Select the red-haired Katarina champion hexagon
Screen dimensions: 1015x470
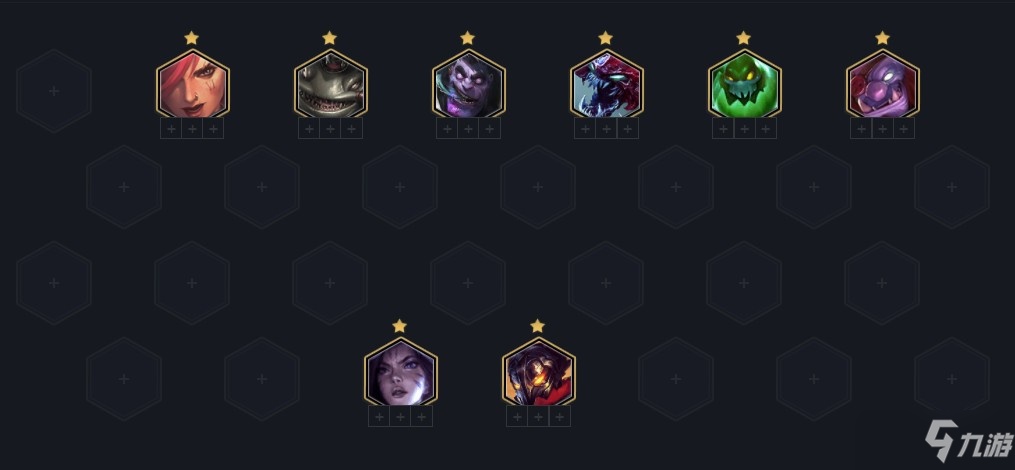point(192,84)
